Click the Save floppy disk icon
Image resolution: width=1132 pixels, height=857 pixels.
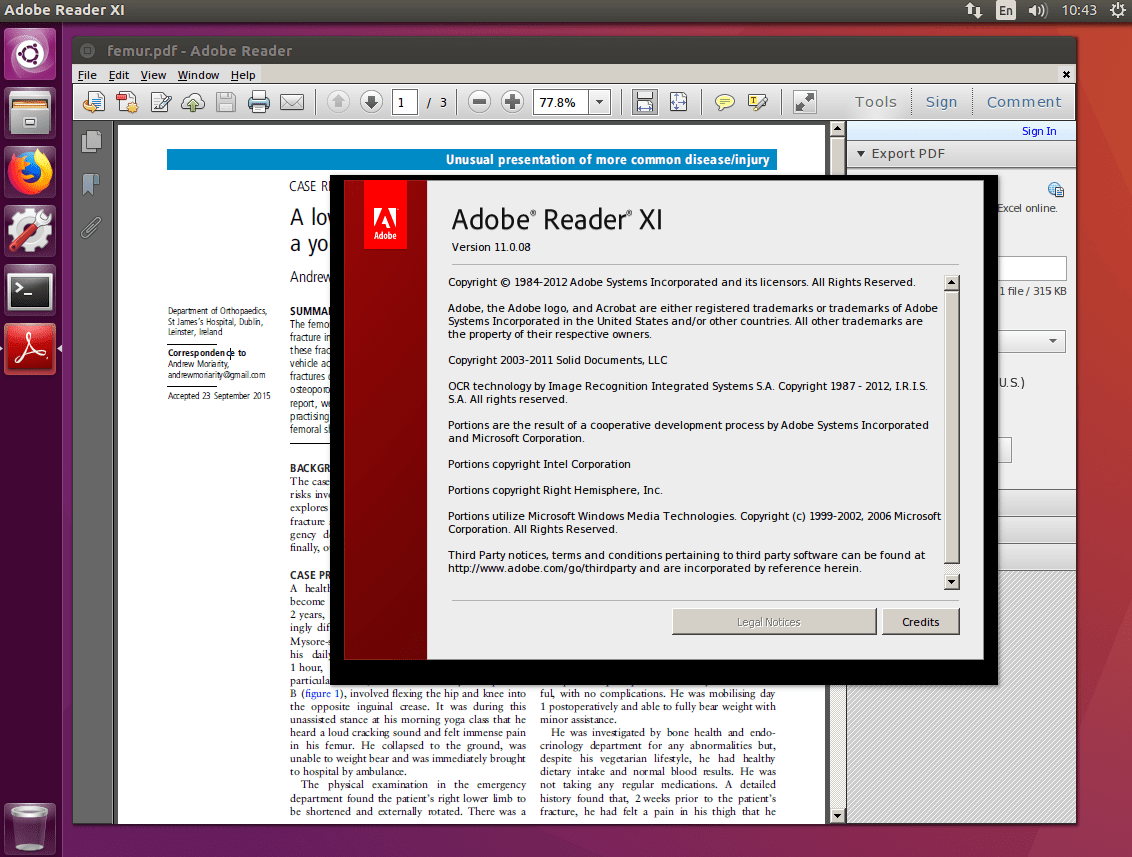pos(226,102)
